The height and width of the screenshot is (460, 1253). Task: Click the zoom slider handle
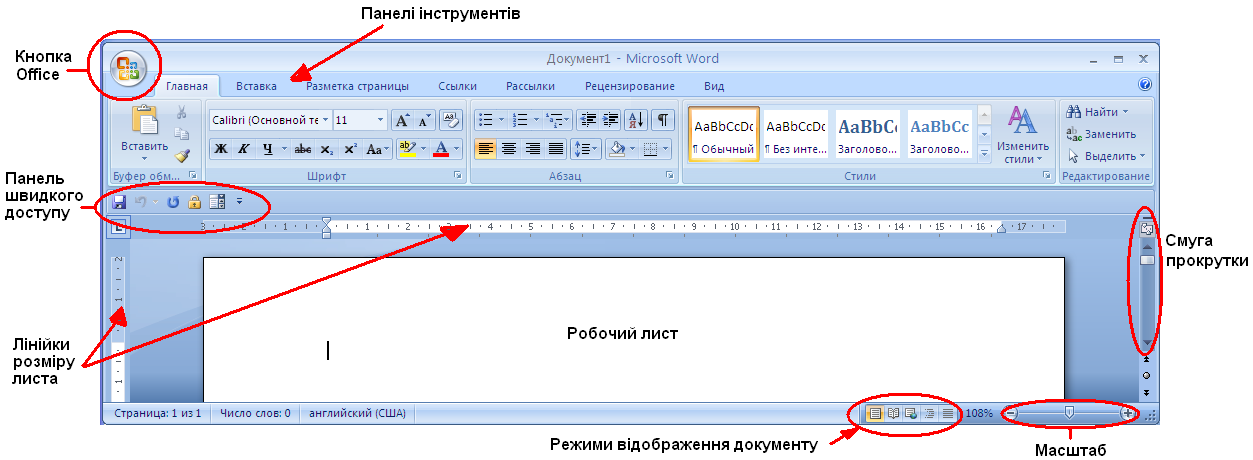tap(1070, 412)
